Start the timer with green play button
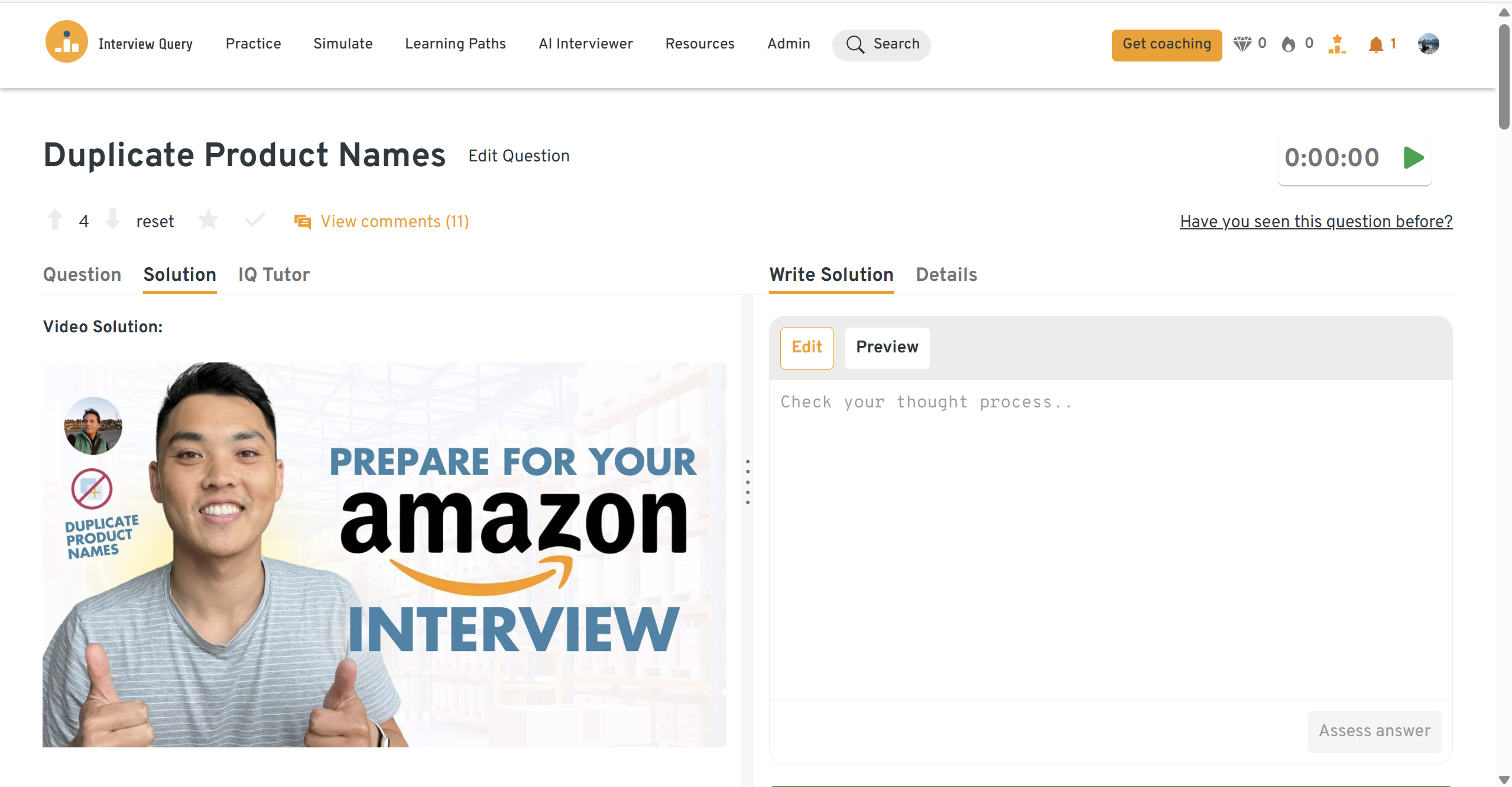The image size is (1512, 787). click(1413, 158)
